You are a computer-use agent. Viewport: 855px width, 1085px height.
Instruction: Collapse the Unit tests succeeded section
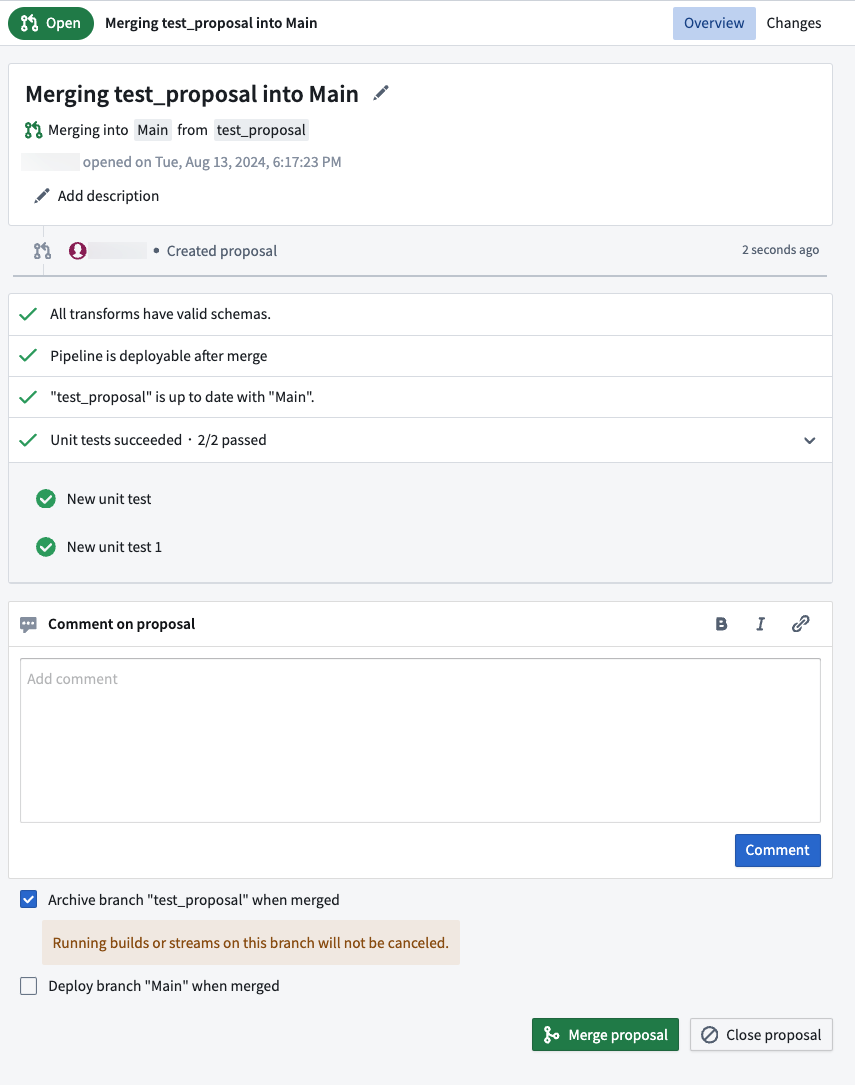(810, 441)
